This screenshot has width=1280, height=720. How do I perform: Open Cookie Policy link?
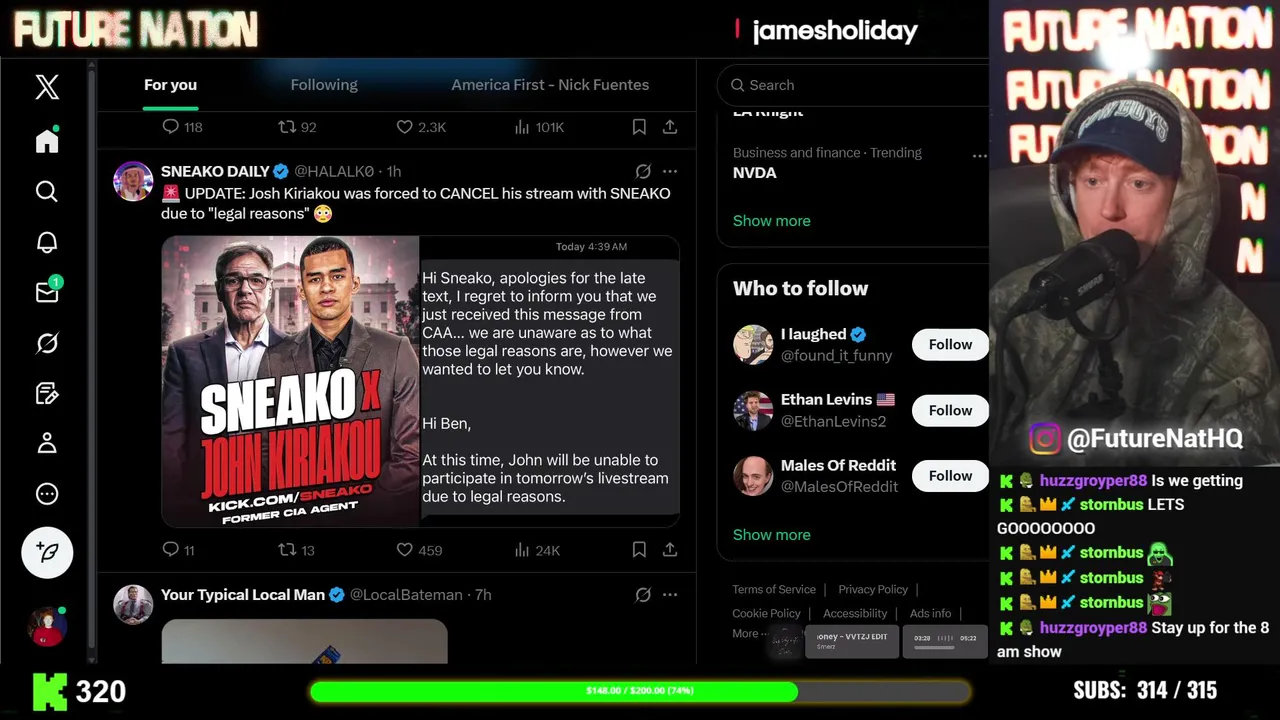[766, 614]
